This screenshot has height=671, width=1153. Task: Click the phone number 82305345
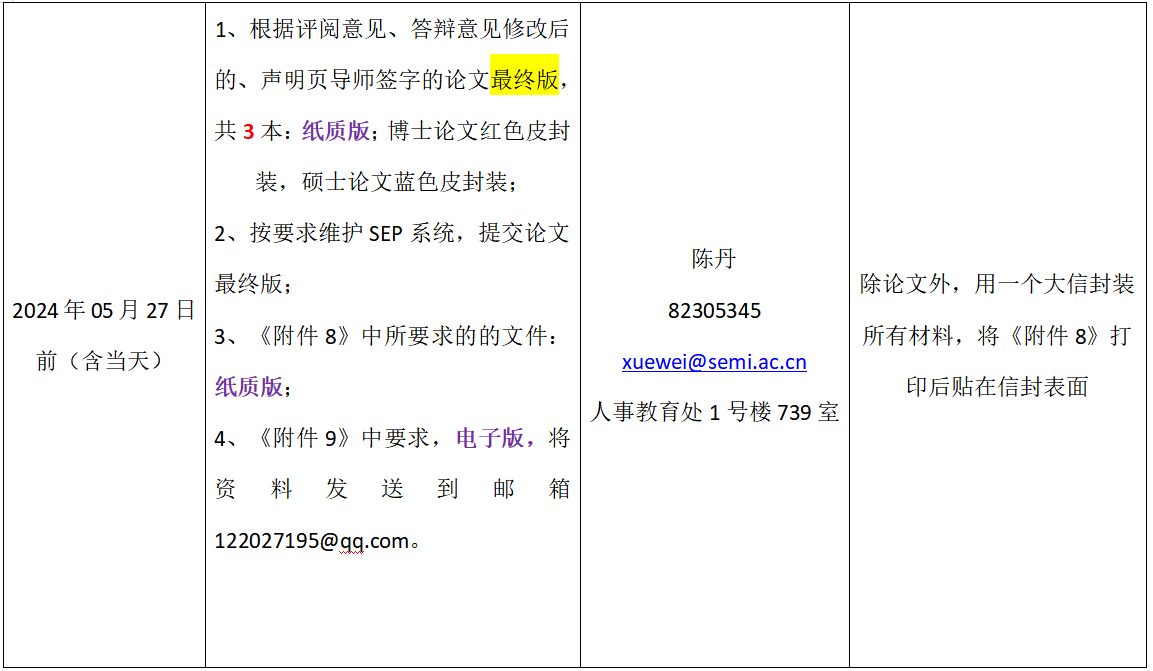(714, 311)
